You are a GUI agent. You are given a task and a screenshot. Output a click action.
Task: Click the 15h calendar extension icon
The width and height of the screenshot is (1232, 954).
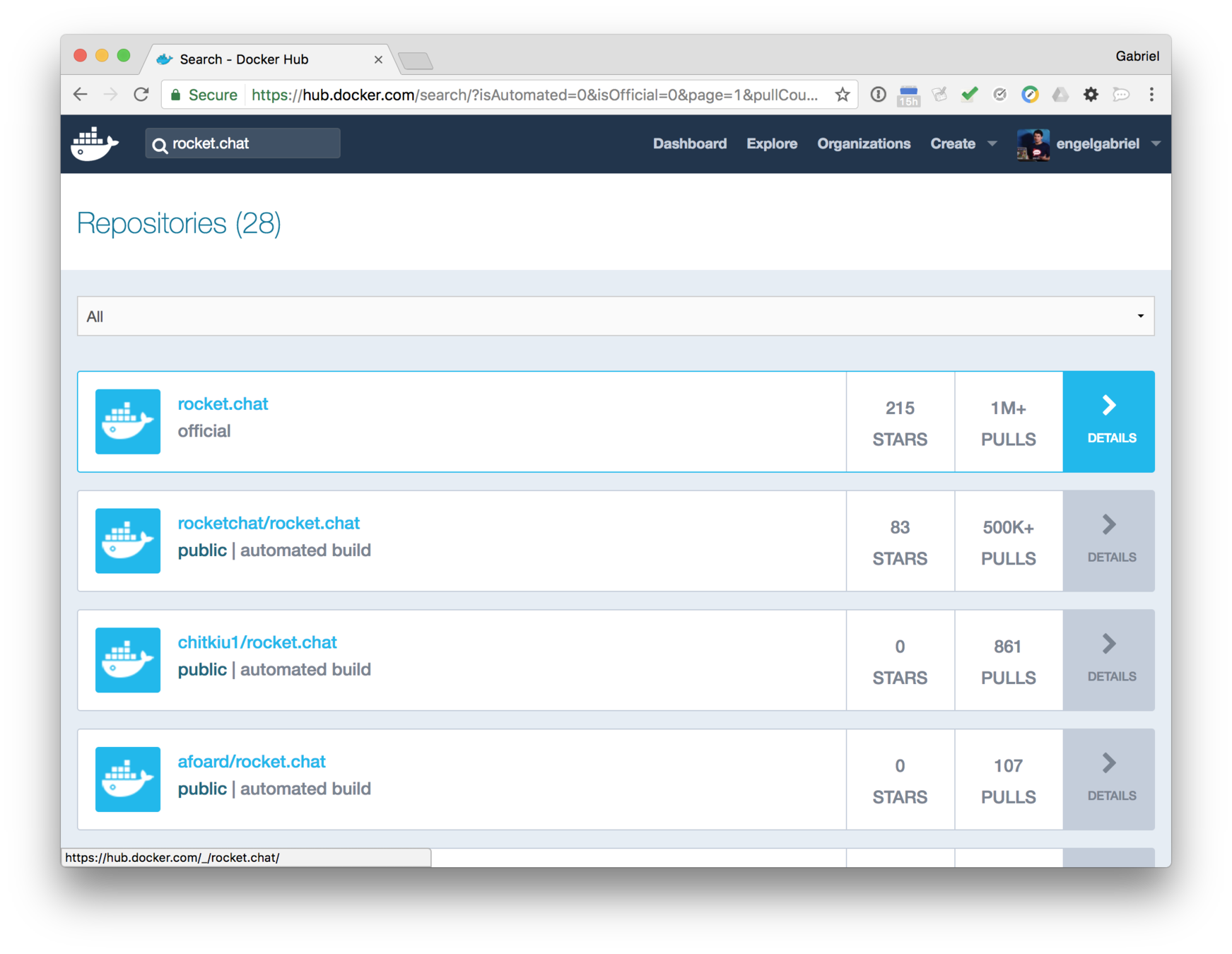[908, 95]
